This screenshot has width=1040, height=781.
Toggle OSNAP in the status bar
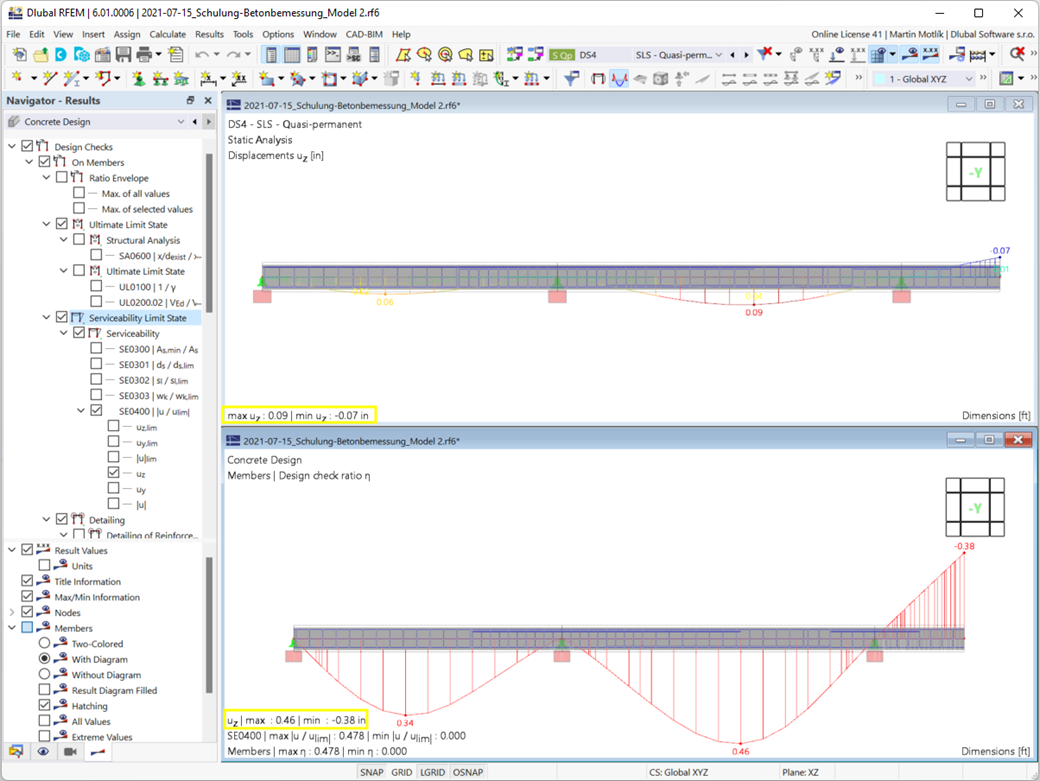pos(467,772)
